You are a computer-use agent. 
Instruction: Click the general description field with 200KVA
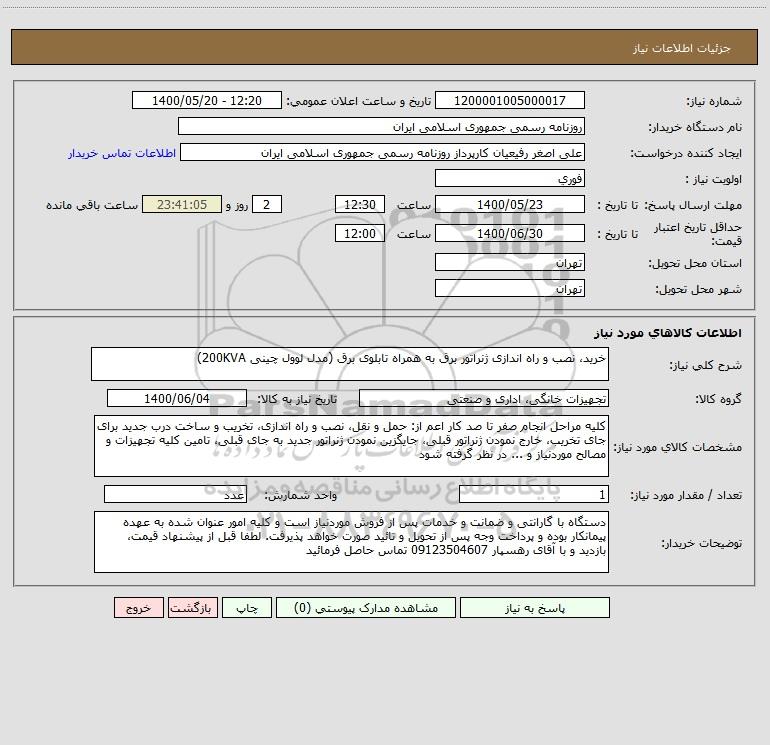350,364
